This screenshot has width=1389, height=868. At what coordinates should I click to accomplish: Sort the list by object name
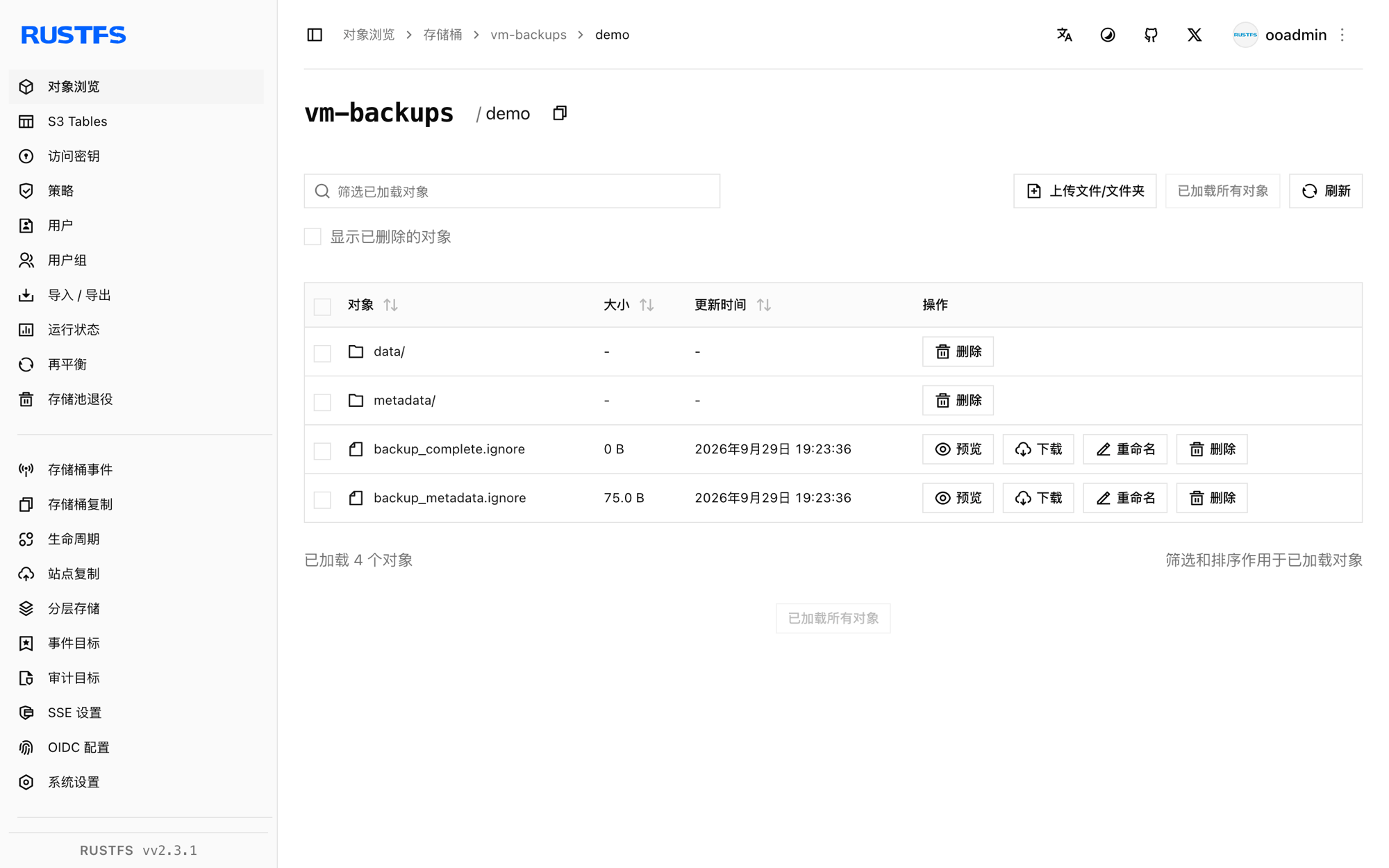click(x=391, y=305)
